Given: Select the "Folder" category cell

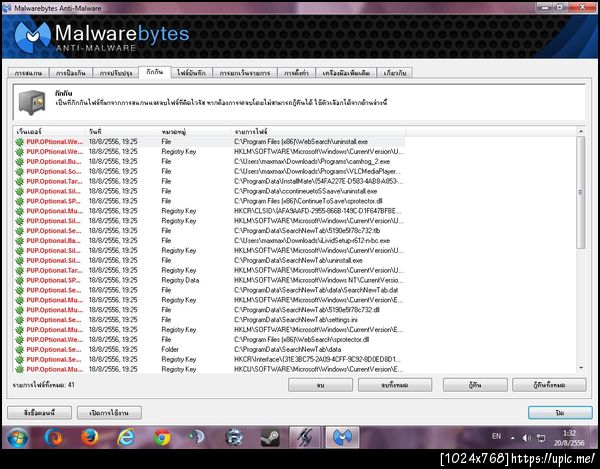Looking at the screenshot, I should pyautogui.click(x=170, y=350).
